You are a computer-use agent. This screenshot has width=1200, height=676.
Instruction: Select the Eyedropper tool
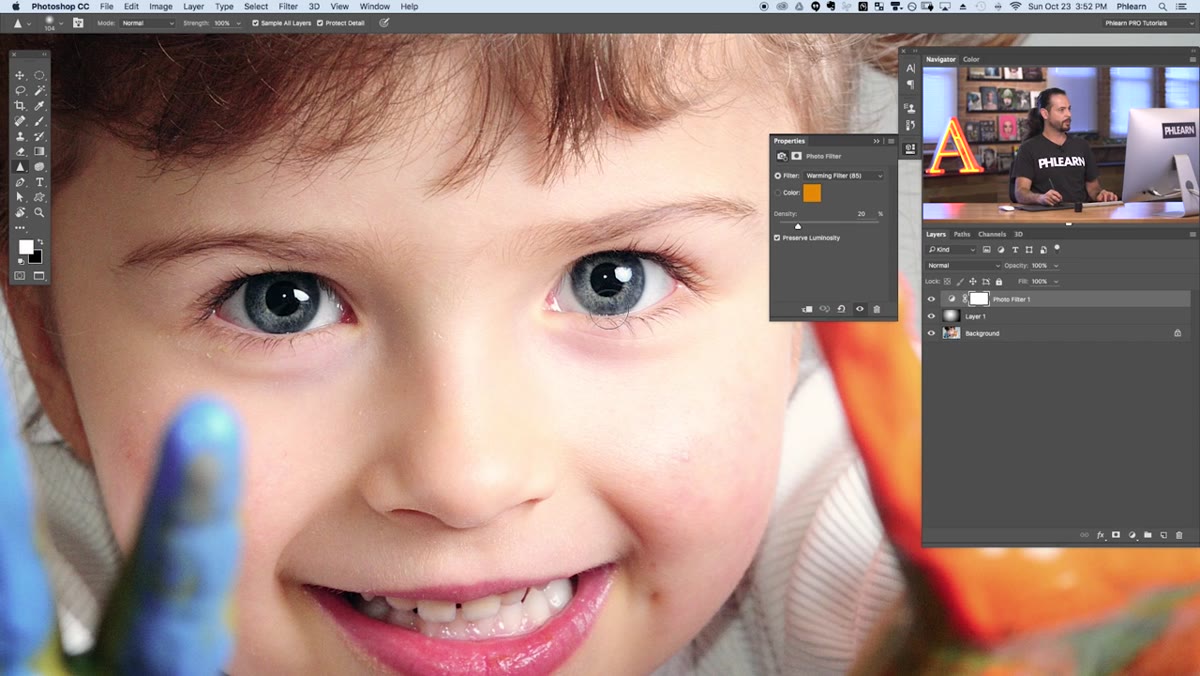tap(40, 105)
